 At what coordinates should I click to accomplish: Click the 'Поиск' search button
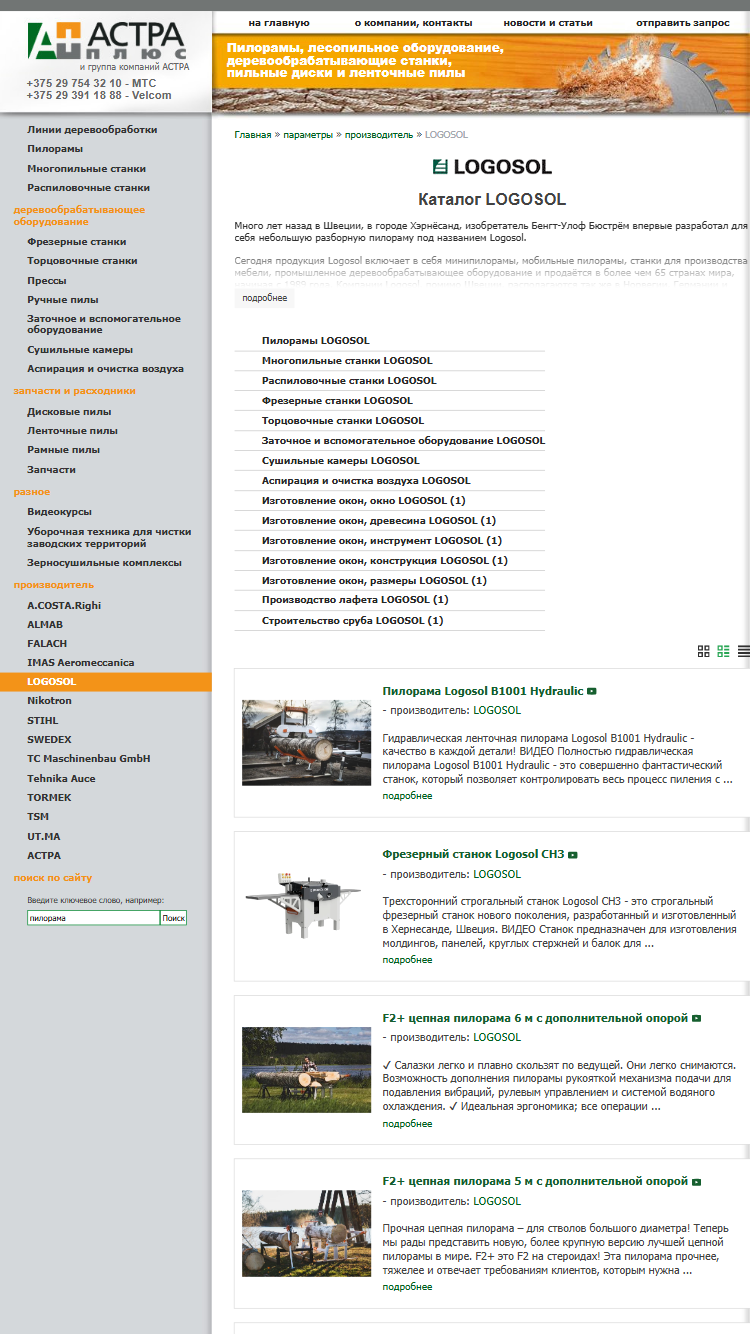[174, 918]
